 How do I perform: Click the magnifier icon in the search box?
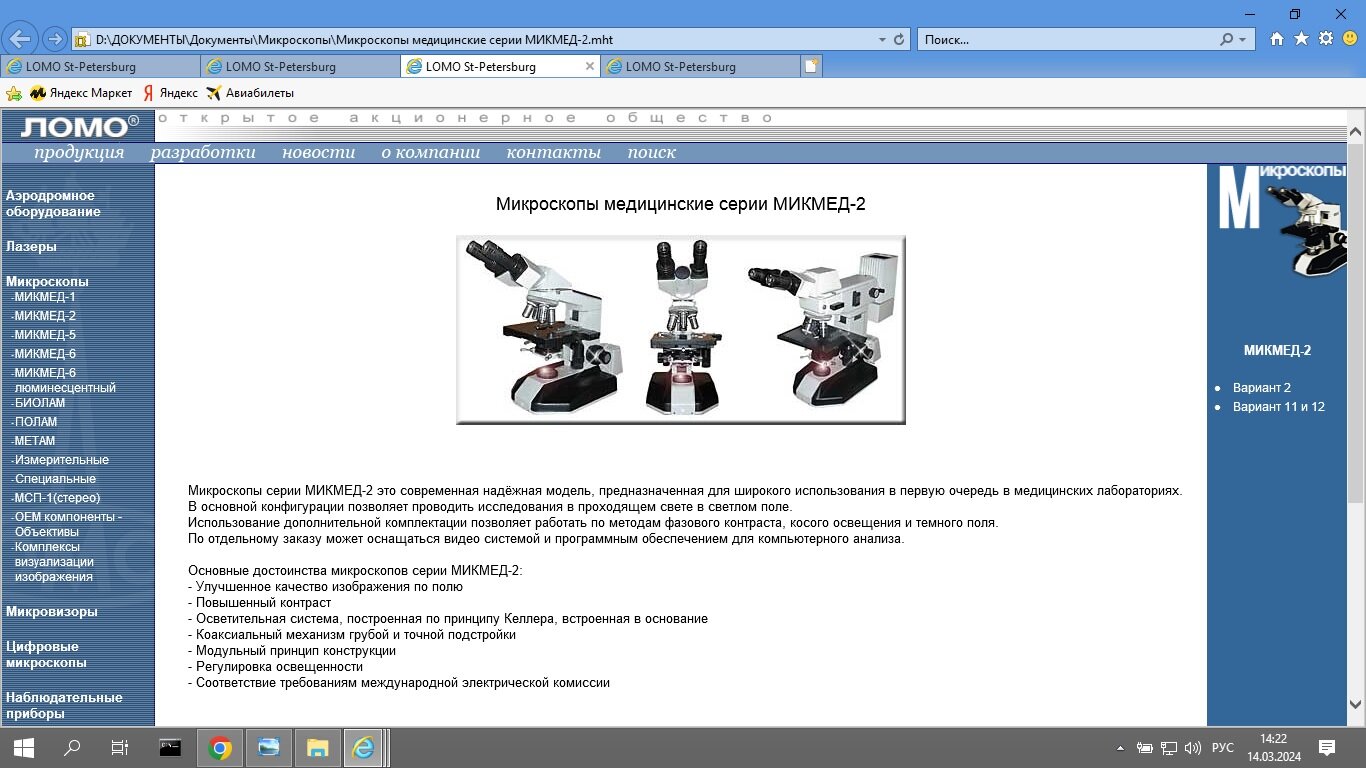(1227, 39)
